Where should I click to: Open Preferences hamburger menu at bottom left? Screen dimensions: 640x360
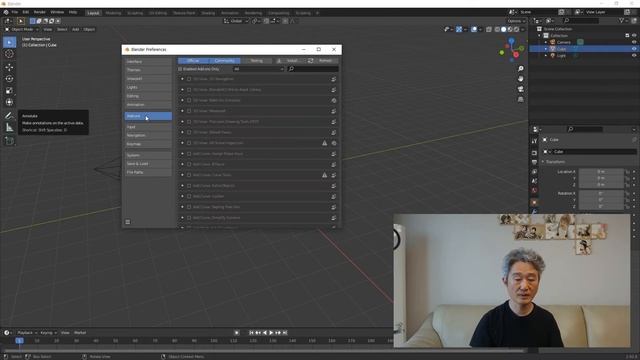(x=128, y=222)
